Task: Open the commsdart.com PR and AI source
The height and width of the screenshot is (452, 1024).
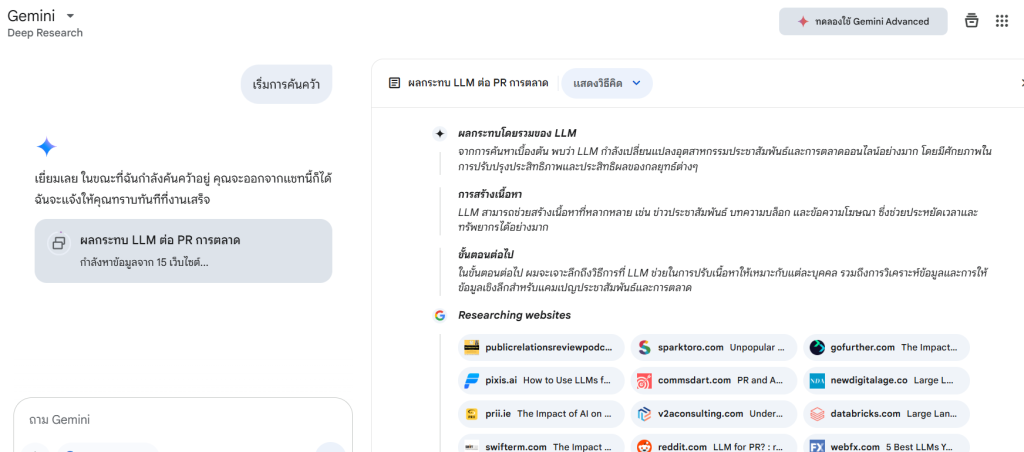Action: pyautogui.click(x=713, y=381)
